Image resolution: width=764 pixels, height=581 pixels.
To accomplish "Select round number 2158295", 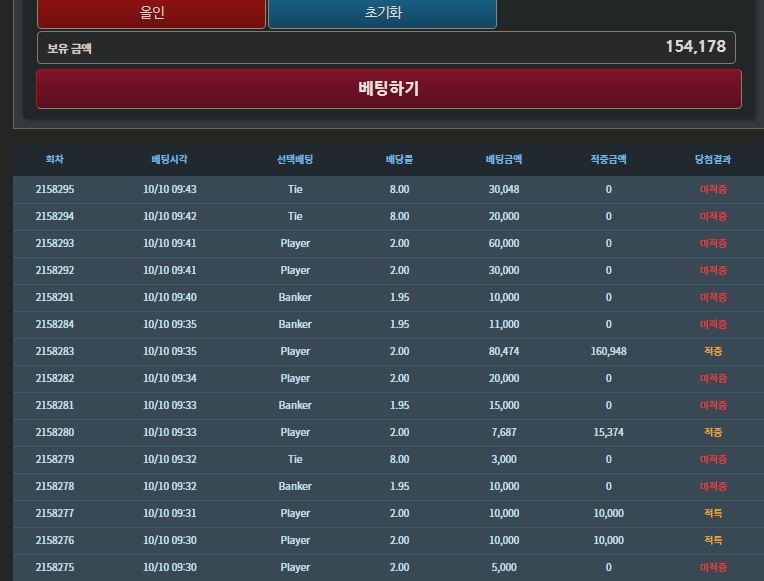I will click(55, 189).
